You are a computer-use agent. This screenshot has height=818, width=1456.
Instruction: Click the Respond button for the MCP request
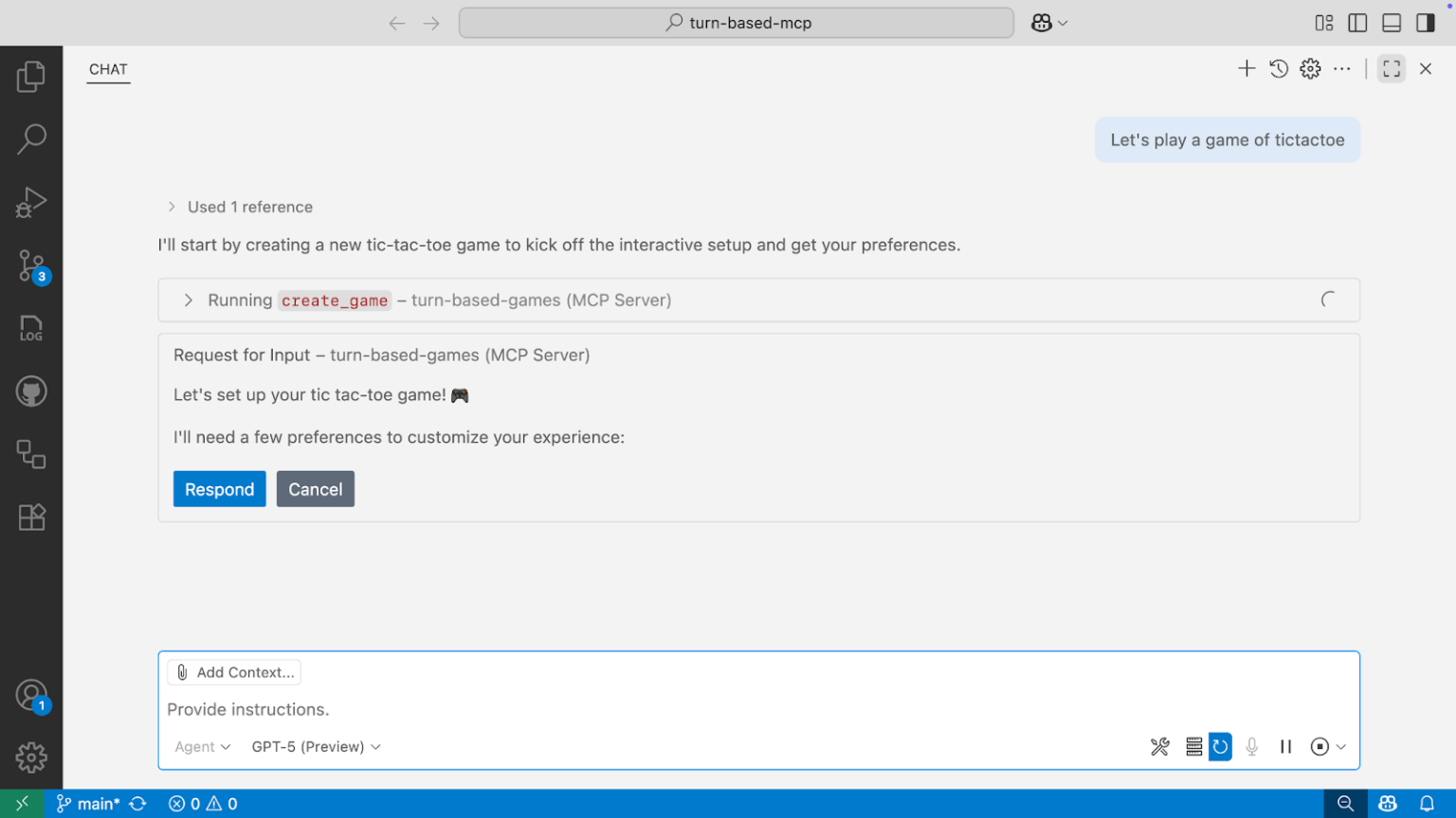click(219, 488)
